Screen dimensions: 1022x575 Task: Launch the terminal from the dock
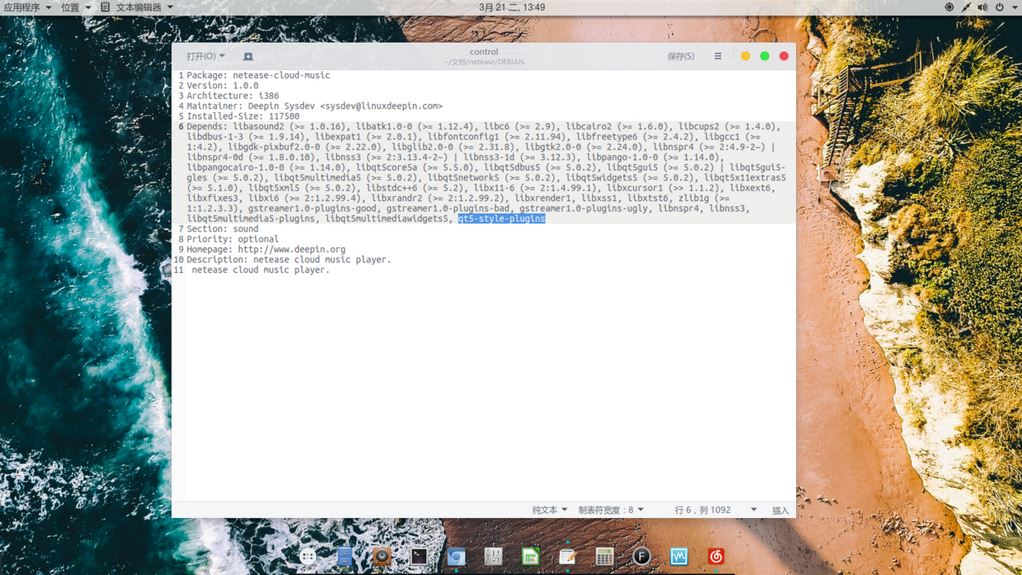point(419,556)
